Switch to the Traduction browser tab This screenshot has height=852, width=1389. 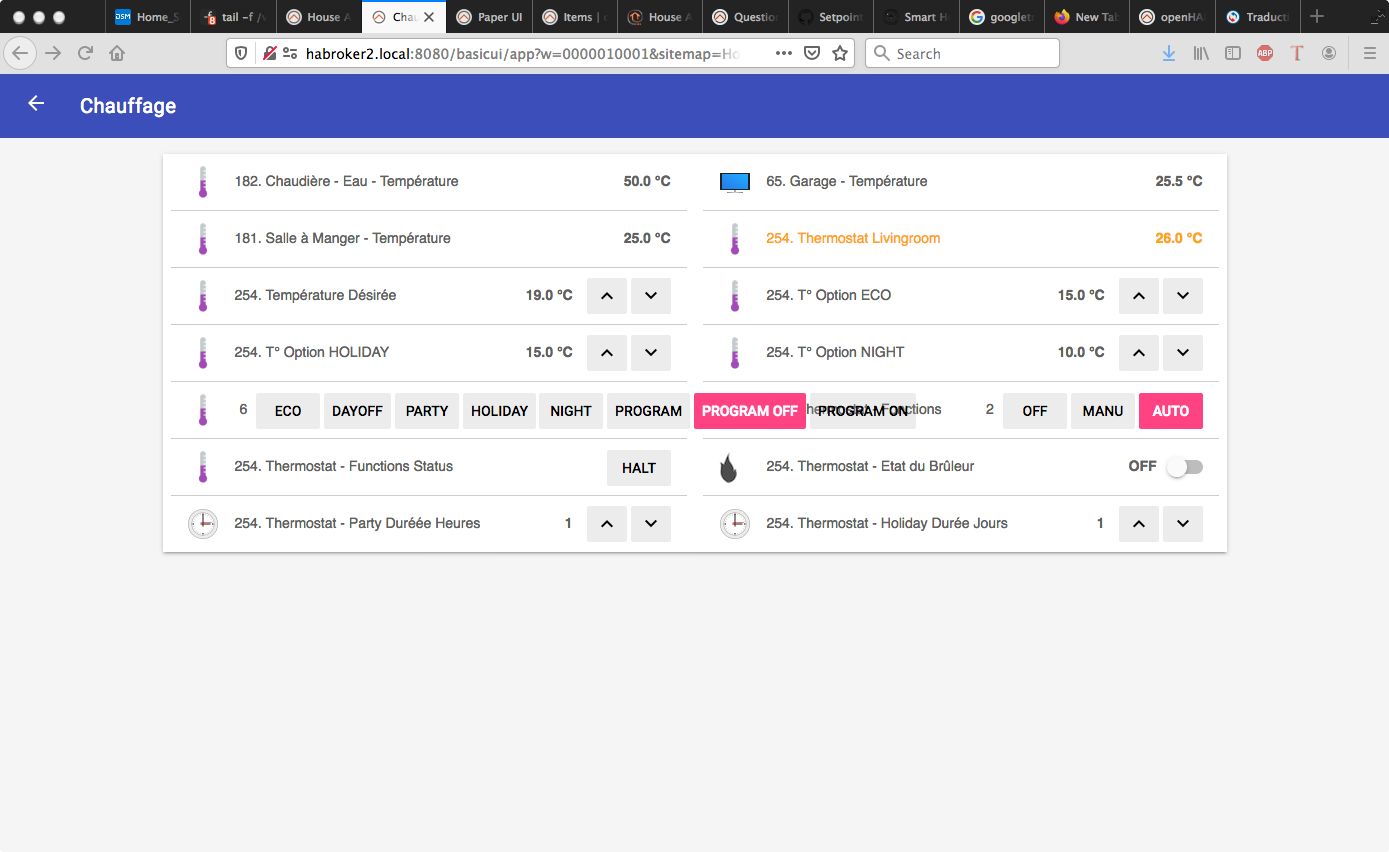tap(1257, 17)
